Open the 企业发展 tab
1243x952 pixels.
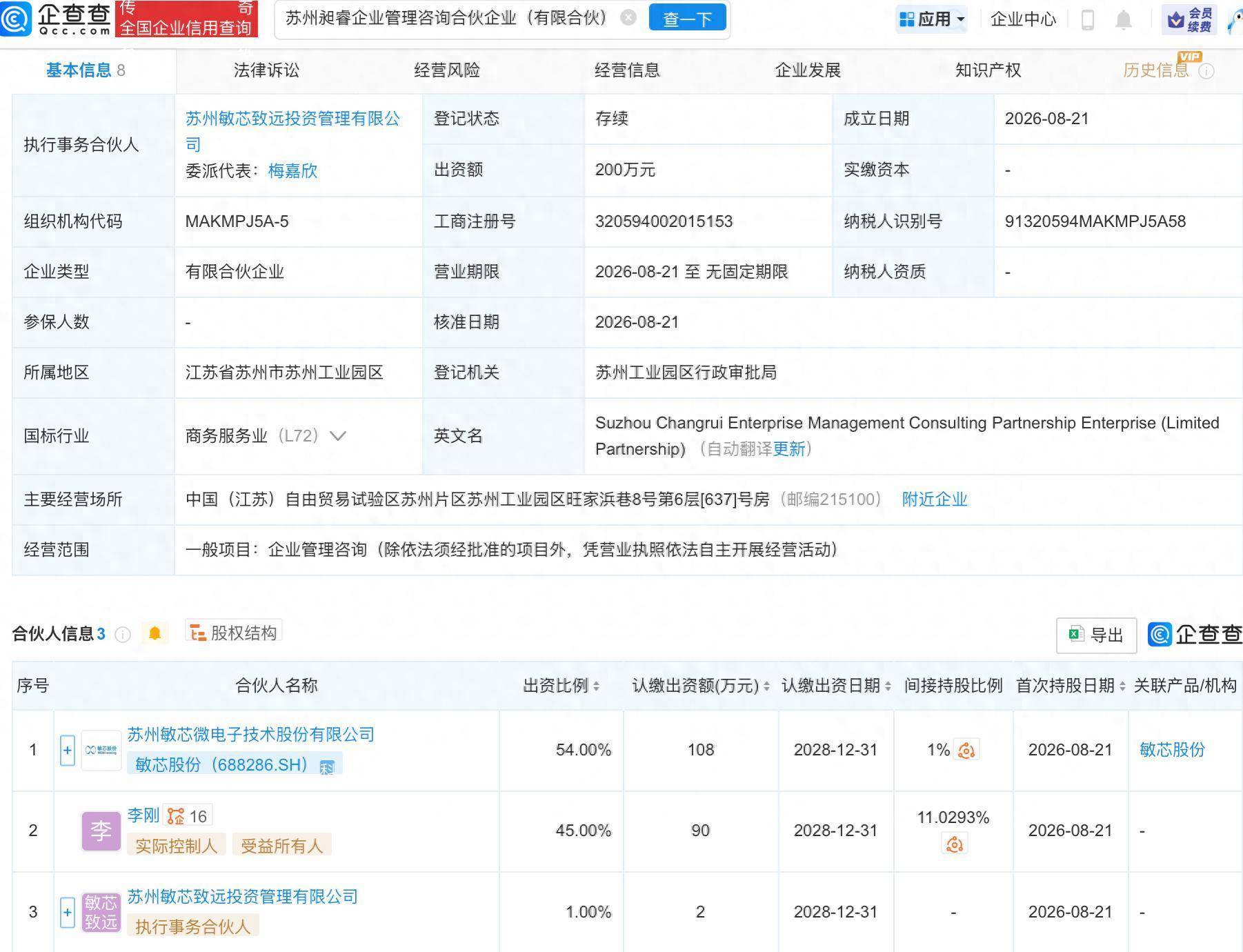808,70
